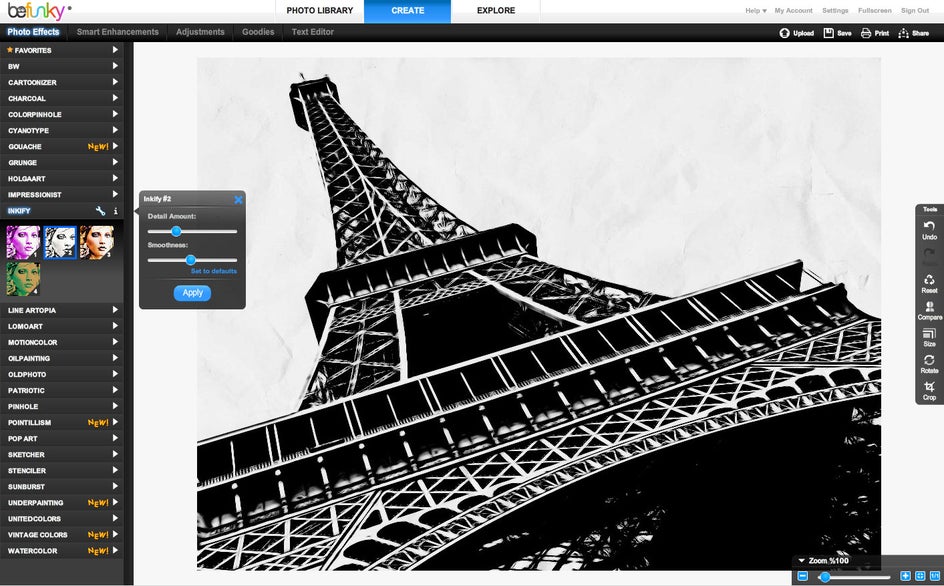Click the Fullscreen link
This screenshot has width=944, height=586.
tap(875, 11)
